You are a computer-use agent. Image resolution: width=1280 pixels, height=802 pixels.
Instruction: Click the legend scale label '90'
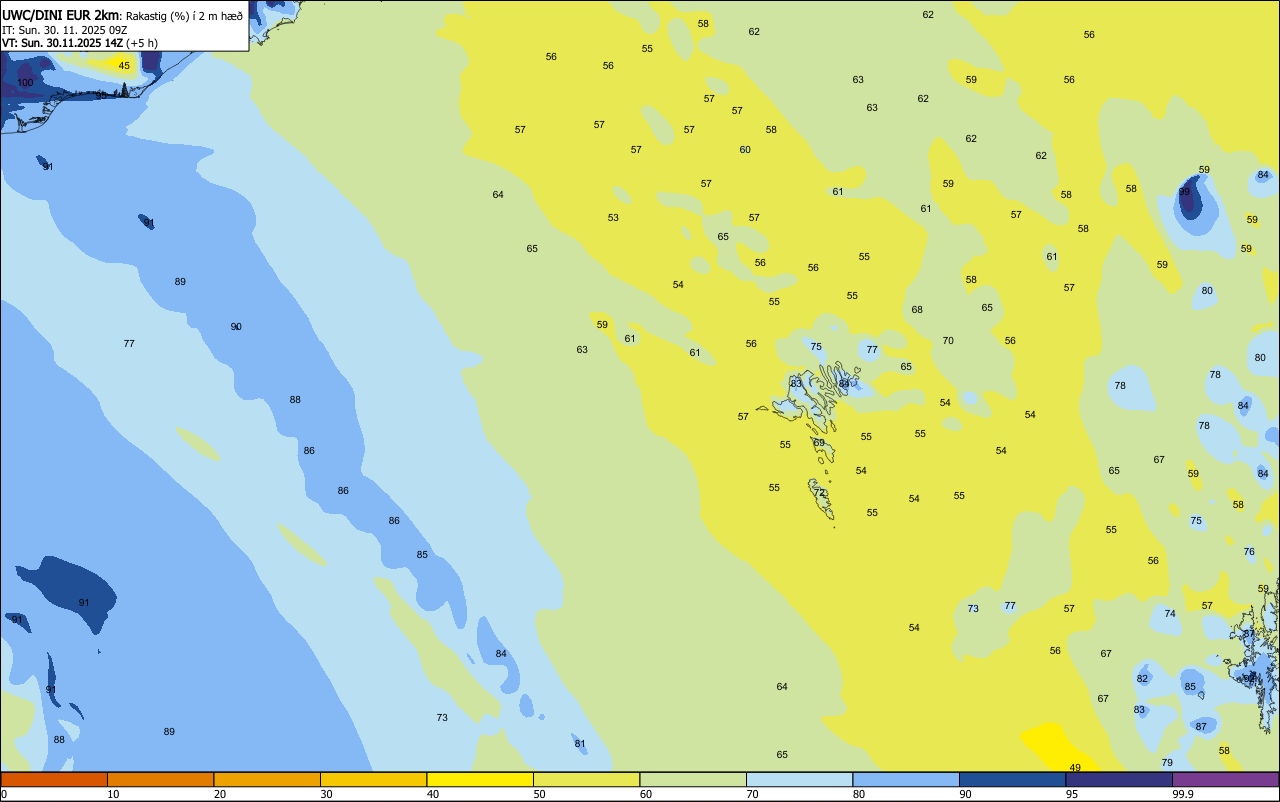[x=965, y=794]
